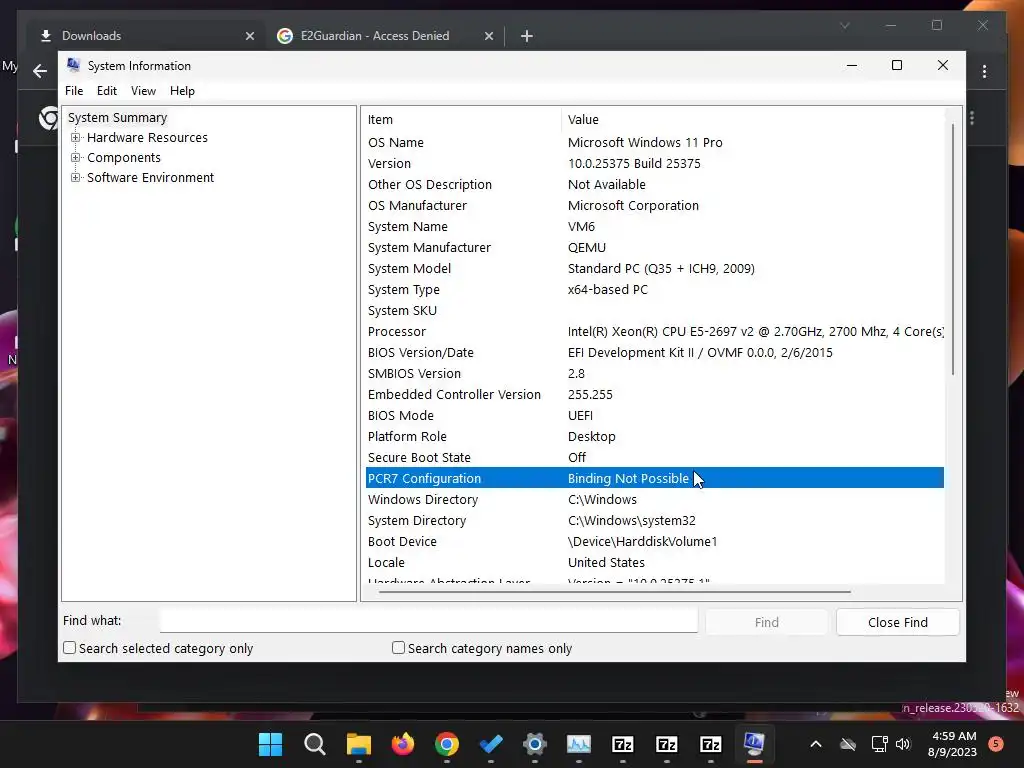Select the System Manufacturer row
This screenshot has width=1024, height=768.
[x=654, y=248]
